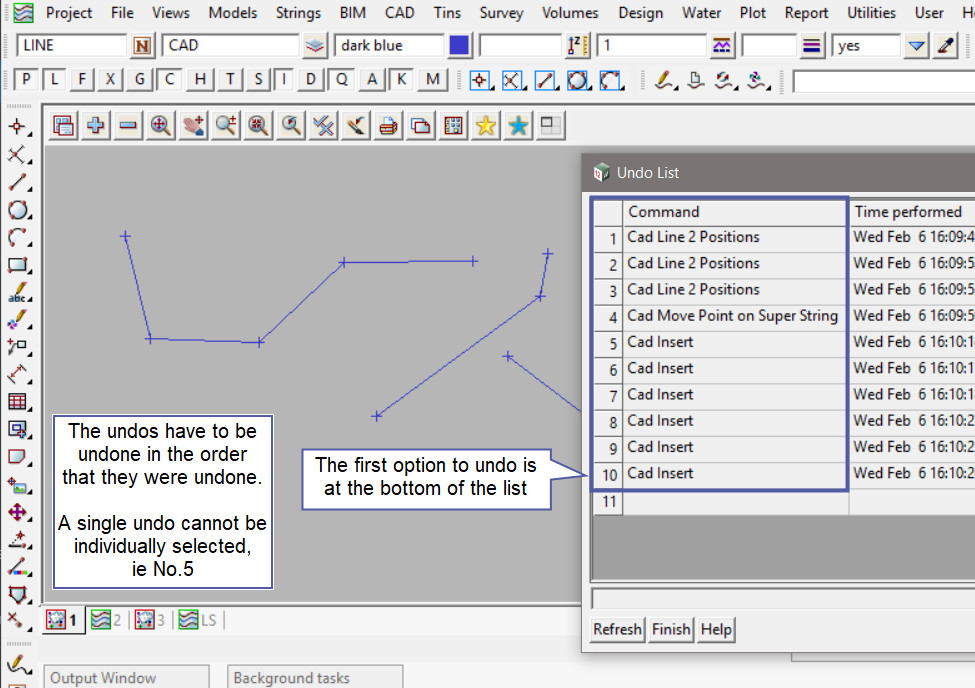Image resolution: width=975 pixels, height=688 pixels.
Task: Click the yellow star favourite icon
Action: (486, 126)
